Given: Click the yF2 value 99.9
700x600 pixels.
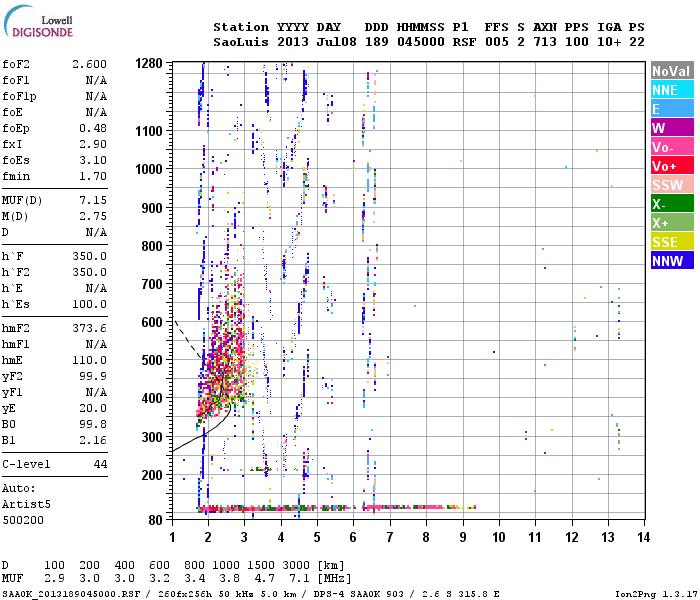Looking at the screenshot, I should [x=93, y=376].
